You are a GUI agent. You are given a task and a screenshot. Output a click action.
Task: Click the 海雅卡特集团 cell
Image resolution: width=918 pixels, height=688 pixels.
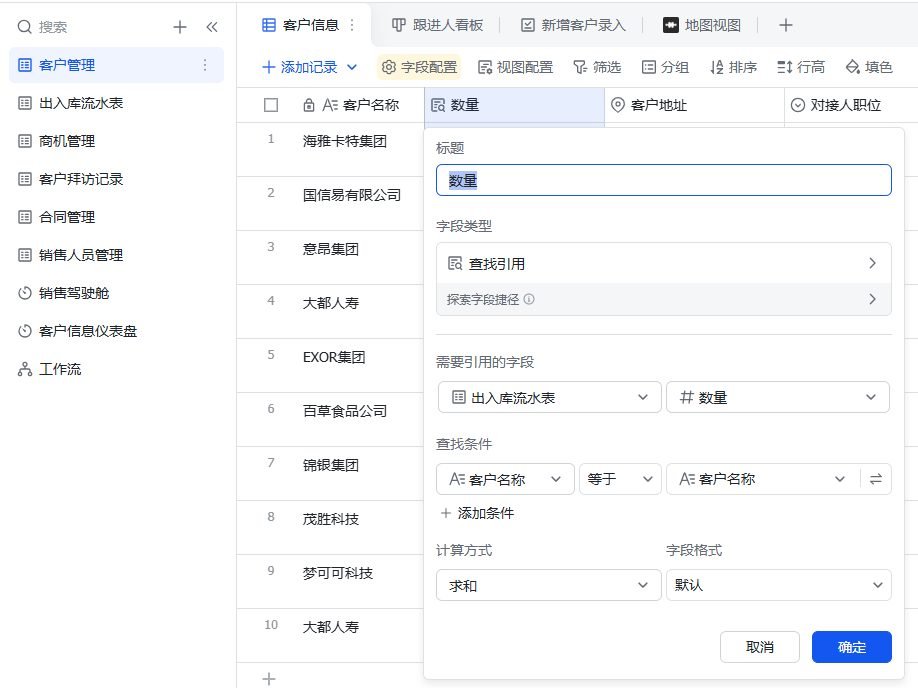tap(345, 142)
